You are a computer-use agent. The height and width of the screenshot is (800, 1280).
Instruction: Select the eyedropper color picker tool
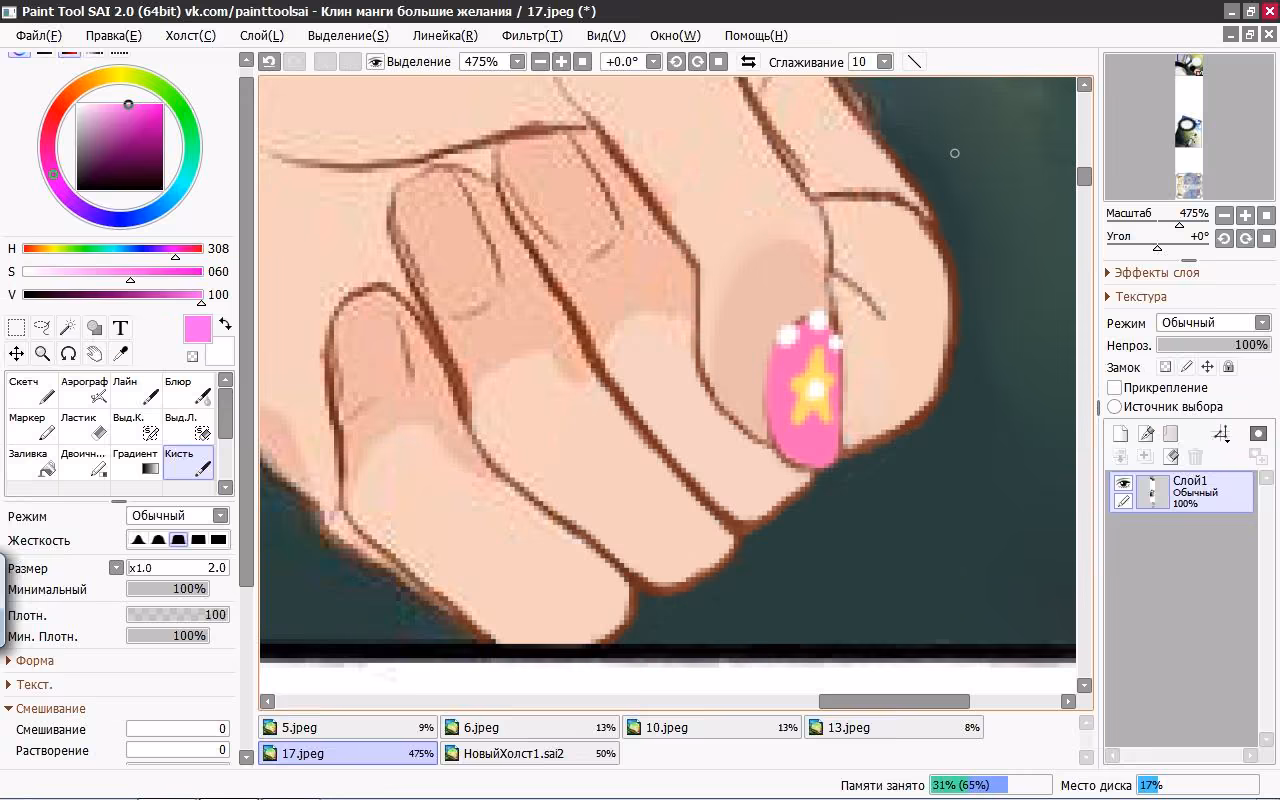click(120, 353)
